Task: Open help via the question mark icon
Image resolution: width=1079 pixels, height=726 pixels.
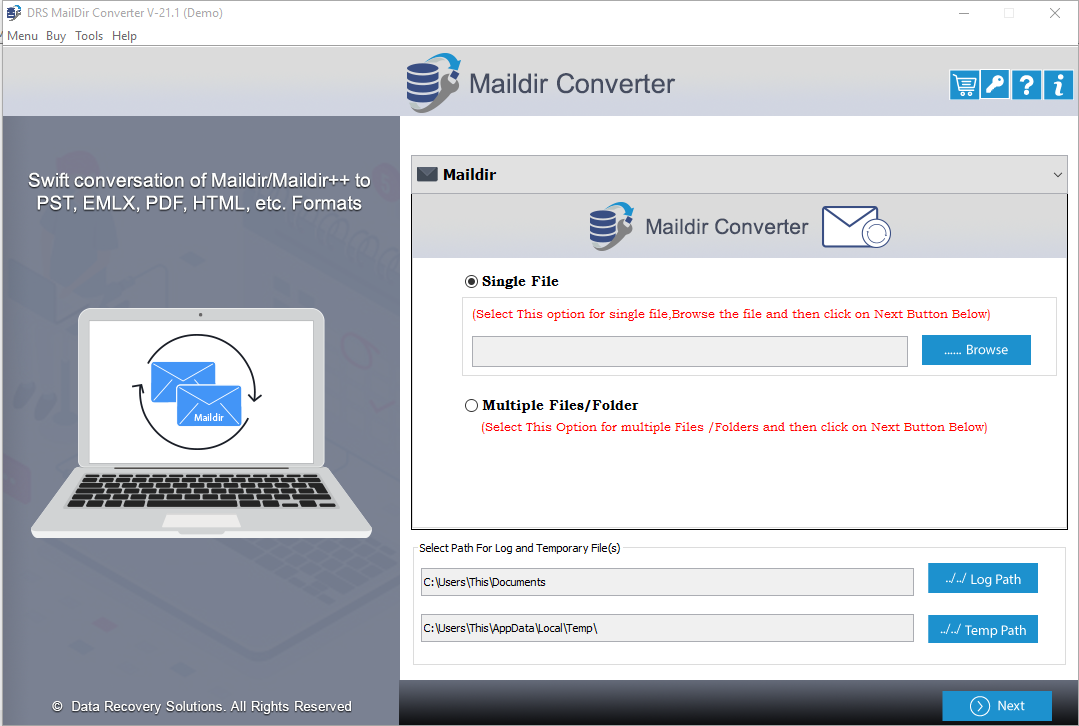Action: [1026, 85]
